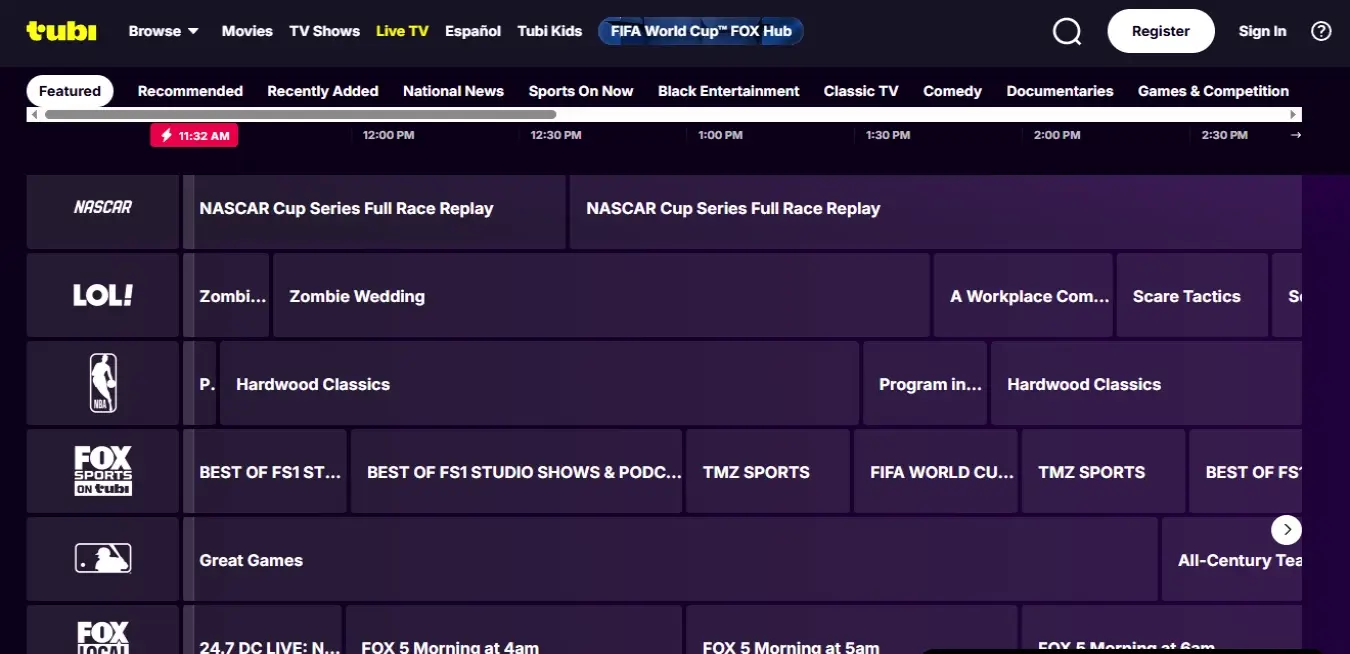
Task: Select the Black Entertainment tab
Action: point(729,91)
